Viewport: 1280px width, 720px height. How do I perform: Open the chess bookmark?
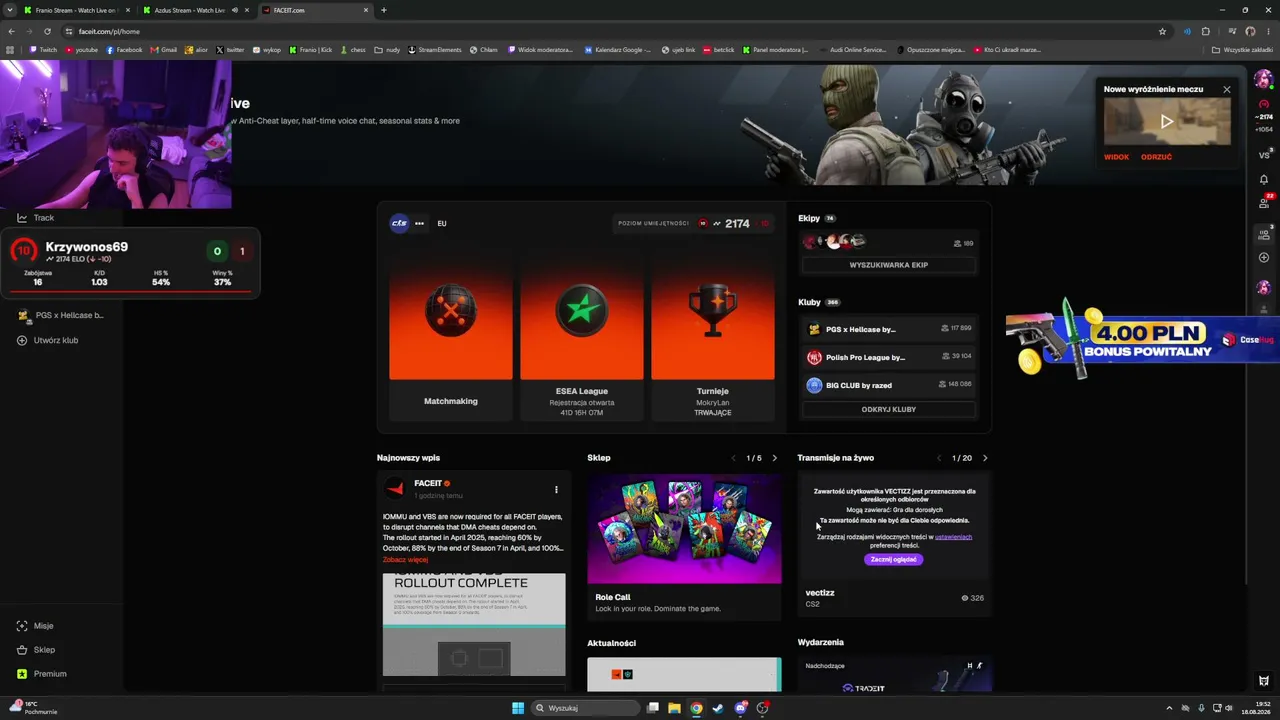pos(353,49)
